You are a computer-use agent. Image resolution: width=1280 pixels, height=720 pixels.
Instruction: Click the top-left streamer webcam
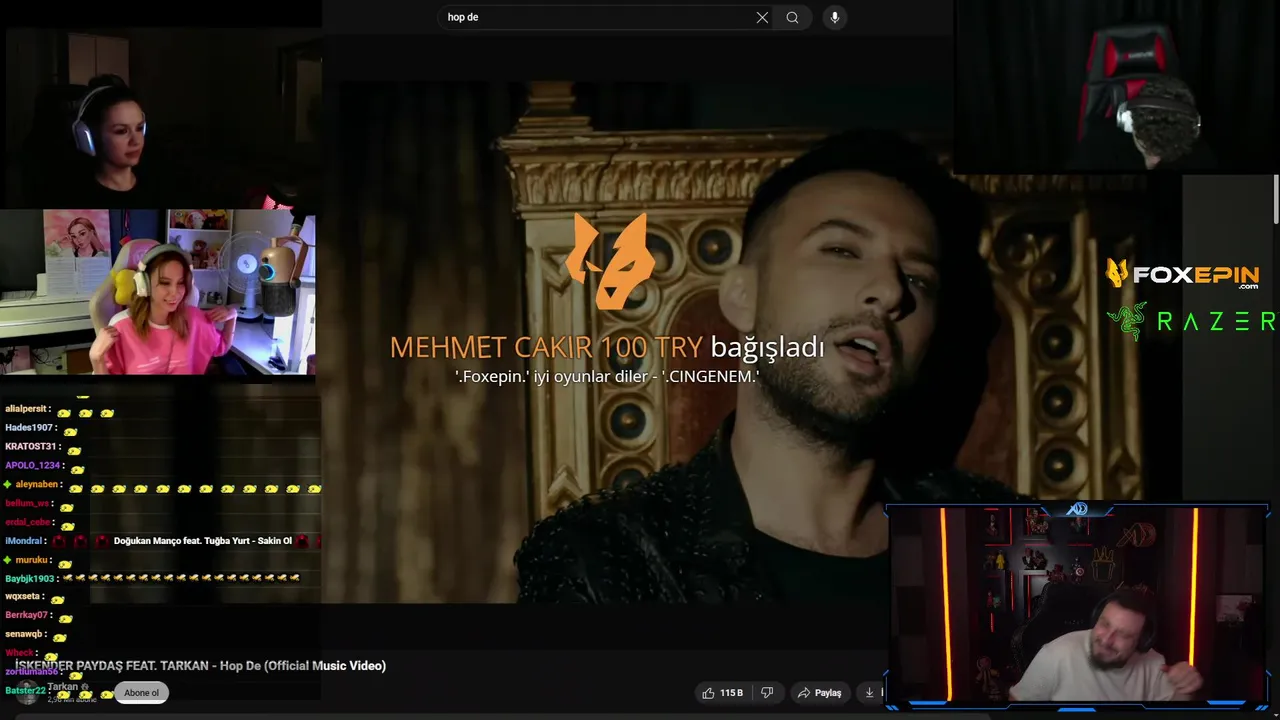click(x=160, y=118)
